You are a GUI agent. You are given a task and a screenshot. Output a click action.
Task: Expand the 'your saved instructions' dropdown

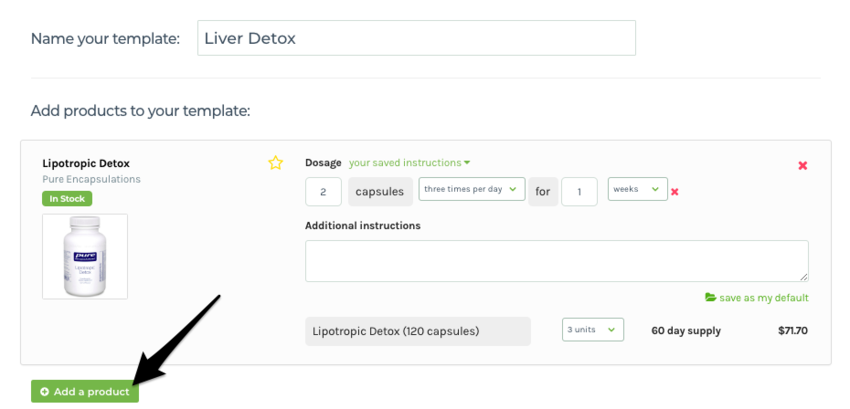point(409,163)
